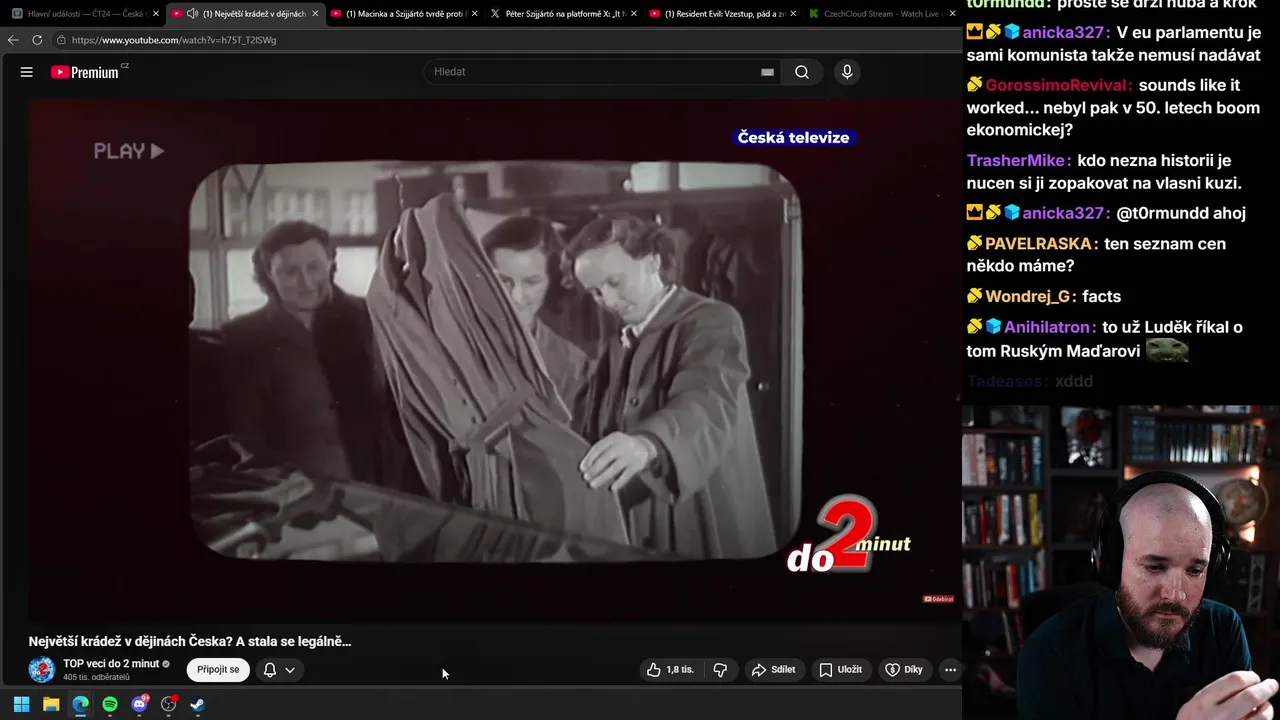Viewport: 1280px width, 720px height.
Task: Open the notification bell dropdown
Action: point(279,670)
